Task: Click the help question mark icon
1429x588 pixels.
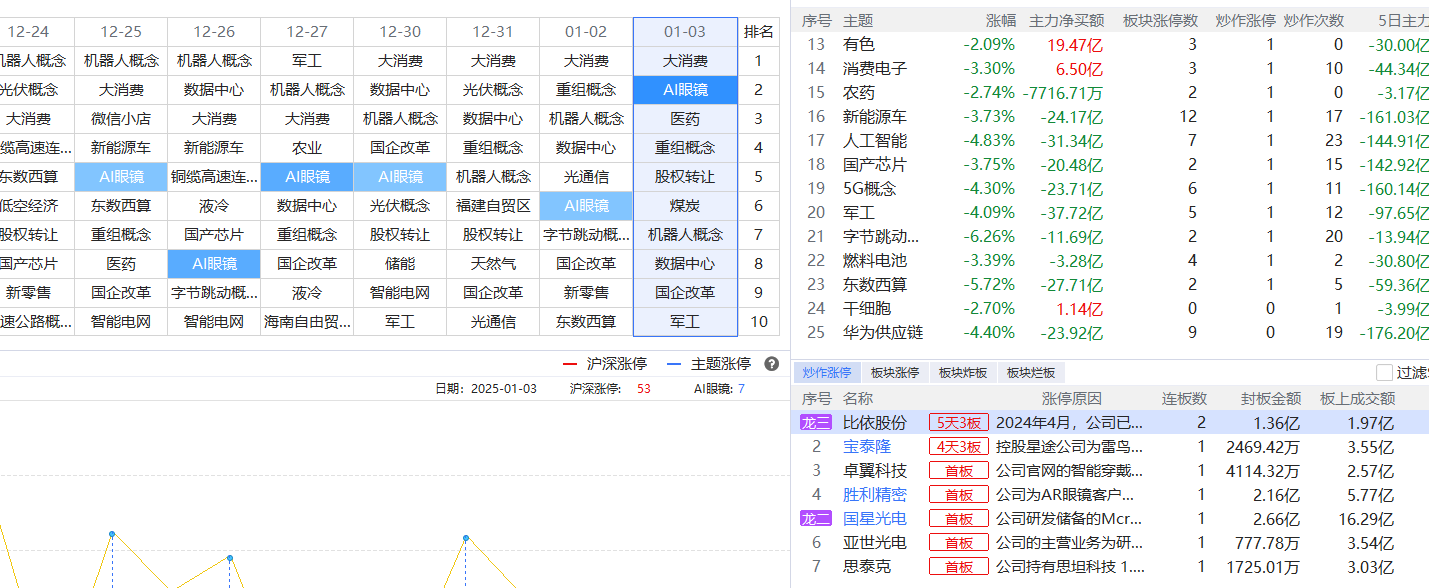Action: (771, 364)
